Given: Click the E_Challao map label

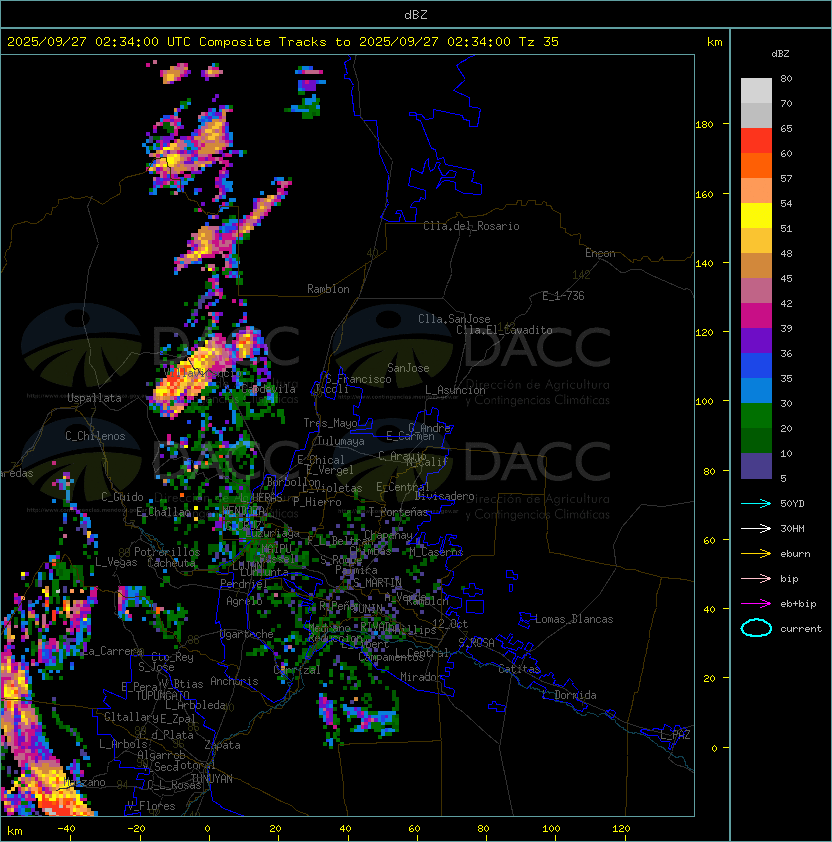Looking at the screenshot, I should click(x=163, y=512).
